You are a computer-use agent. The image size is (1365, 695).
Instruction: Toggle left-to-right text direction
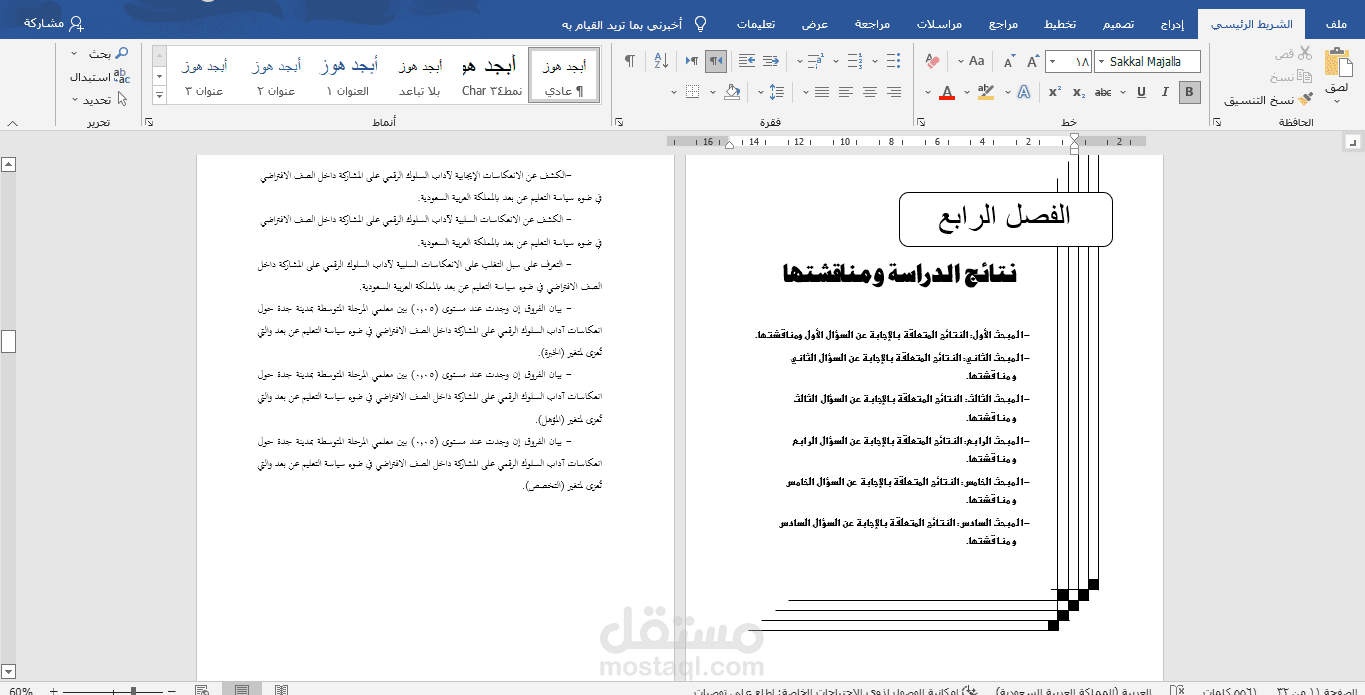[x=692, y=62]
